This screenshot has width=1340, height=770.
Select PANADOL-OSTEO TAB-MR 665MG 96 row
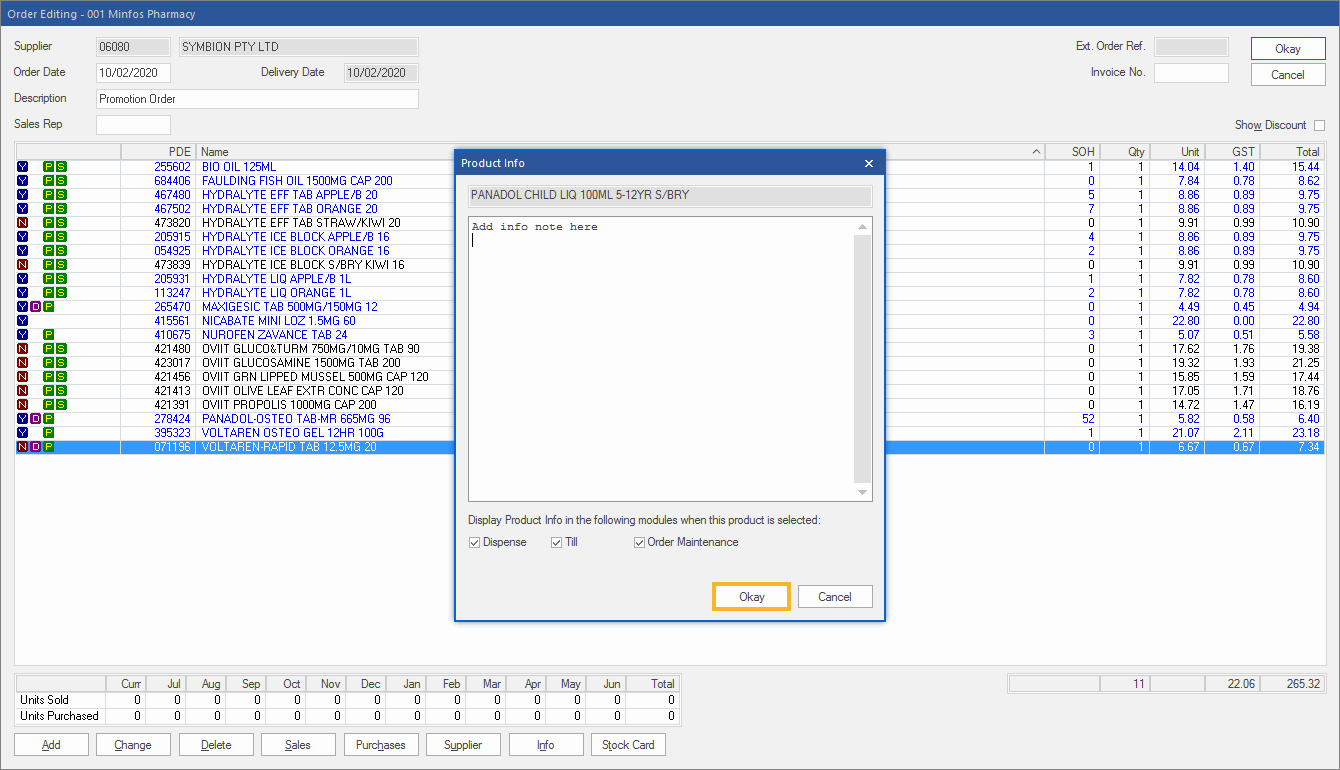(669, 419)
